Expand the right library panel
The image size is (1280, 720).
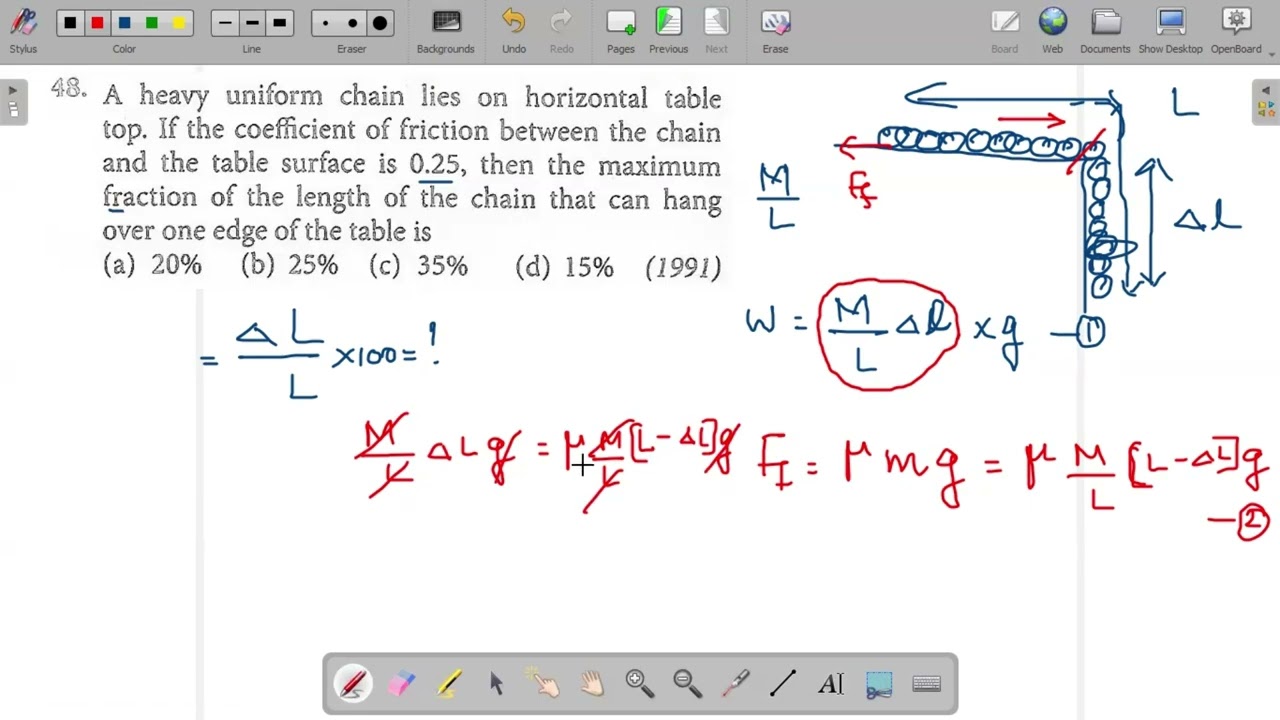1266,102
